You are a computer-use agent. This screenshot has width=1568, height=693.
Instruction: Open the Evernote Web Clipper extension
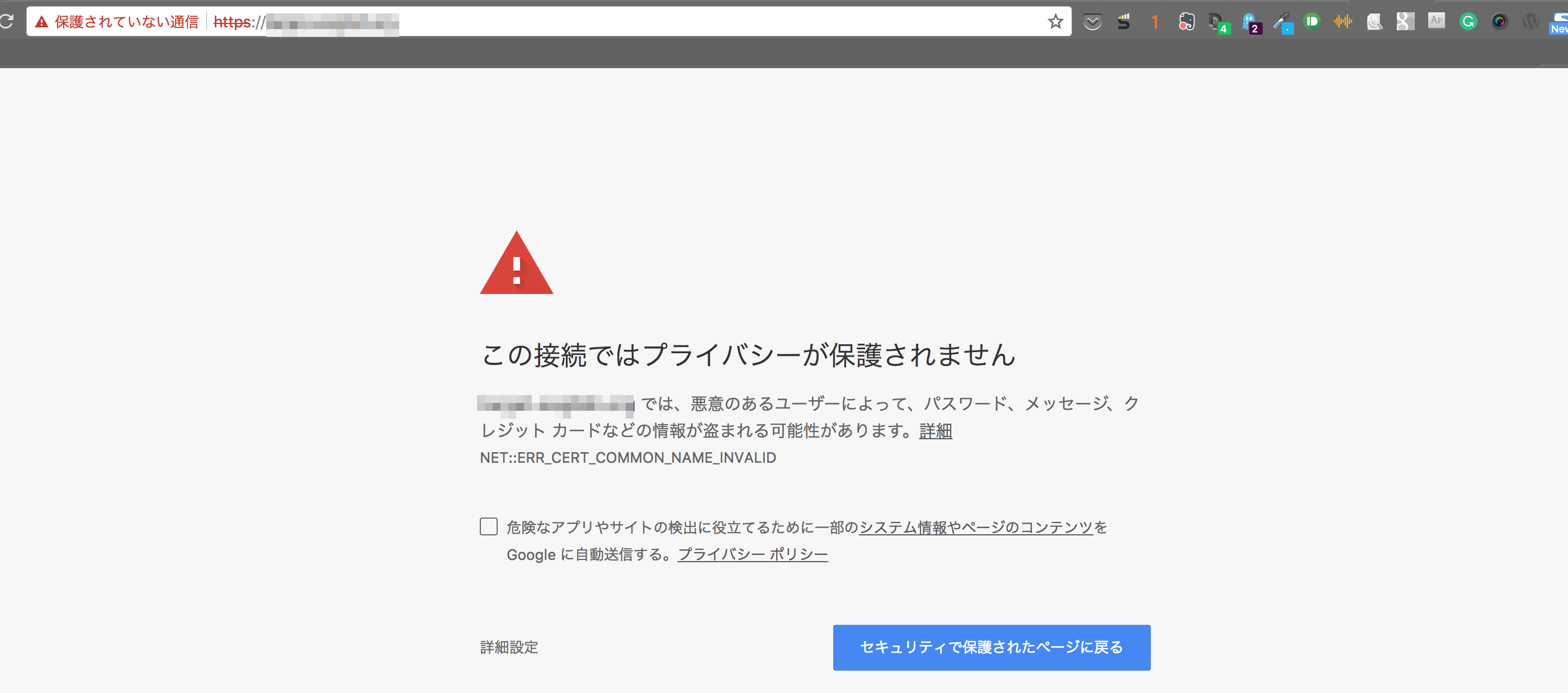click(x=1187, y=21)
